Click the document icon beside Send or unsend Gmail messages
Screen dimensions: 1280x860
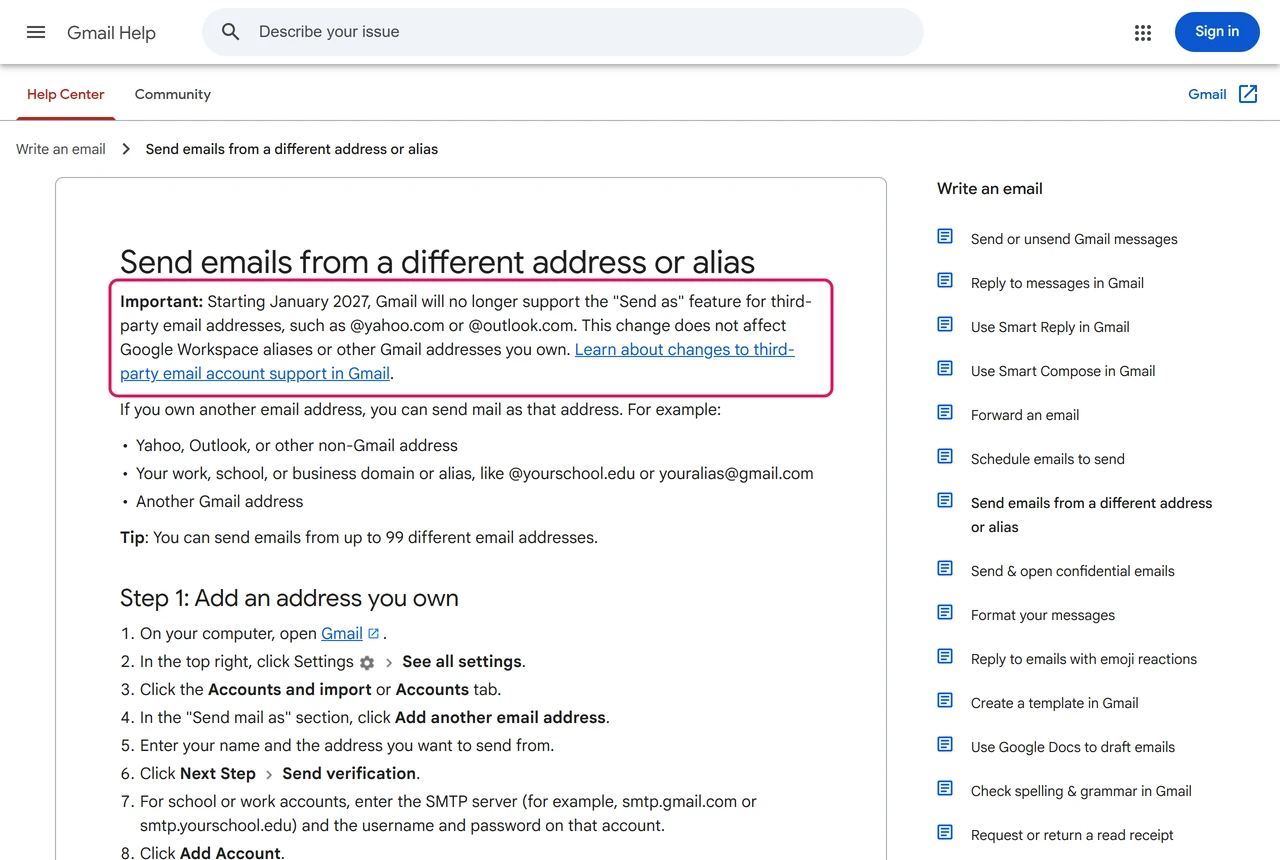tap(945, 236)
